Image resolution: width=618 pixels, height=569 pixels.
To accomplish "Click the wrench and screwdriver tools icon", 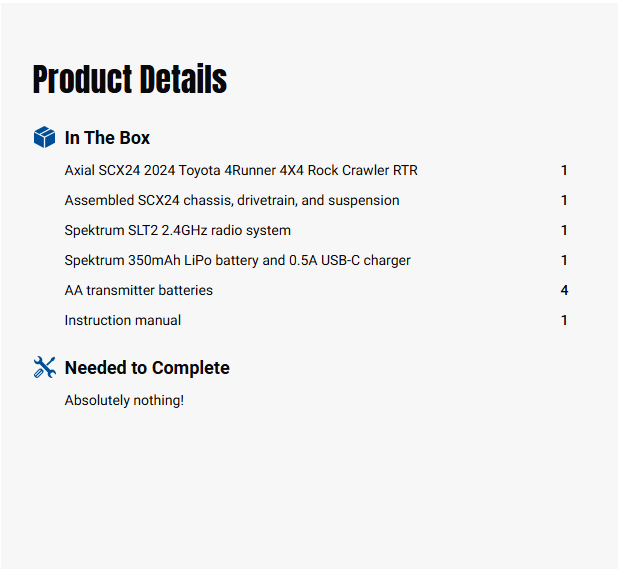I will click(x=44, y=367).
